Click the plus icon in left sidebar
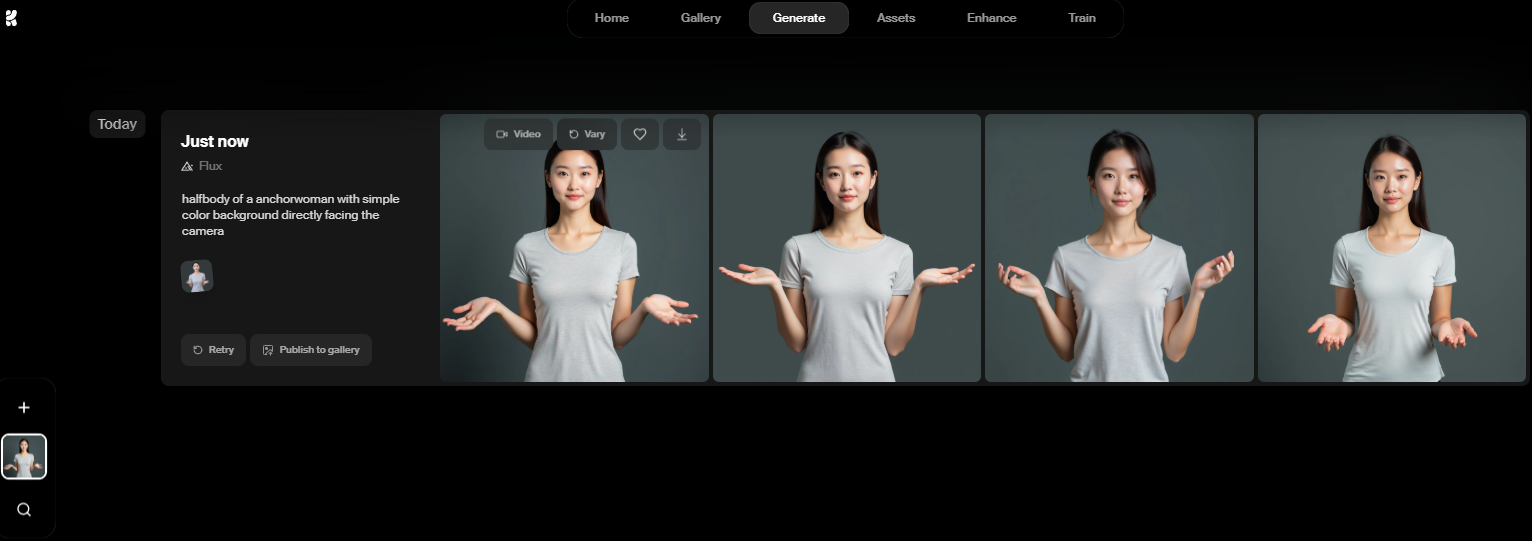 pyautogui.click(x=24, y=408)
